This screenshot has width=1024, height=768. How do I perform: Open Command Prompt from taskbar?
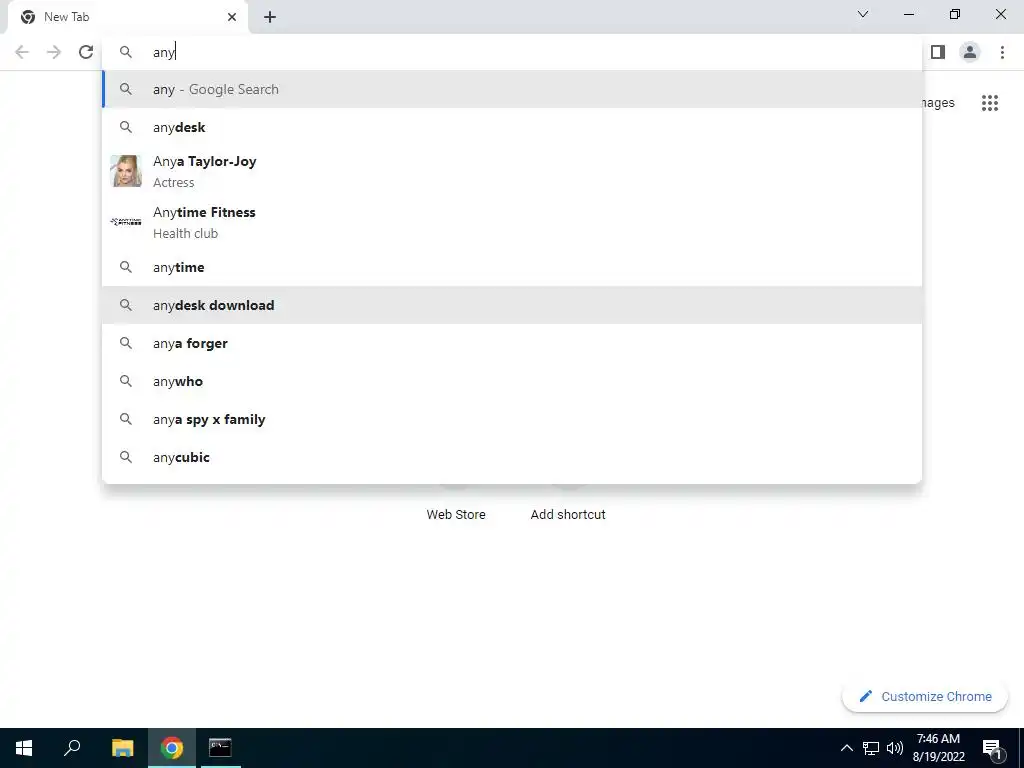tap(220, 748)
